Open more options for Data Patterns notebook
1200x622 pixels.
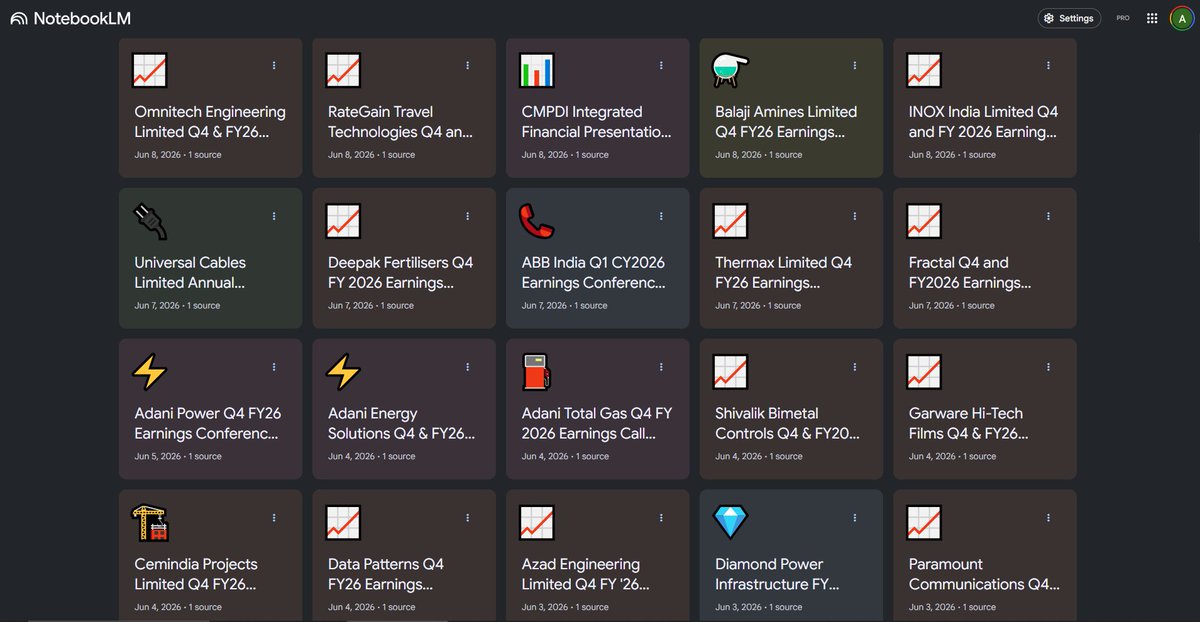coord(467,518)
